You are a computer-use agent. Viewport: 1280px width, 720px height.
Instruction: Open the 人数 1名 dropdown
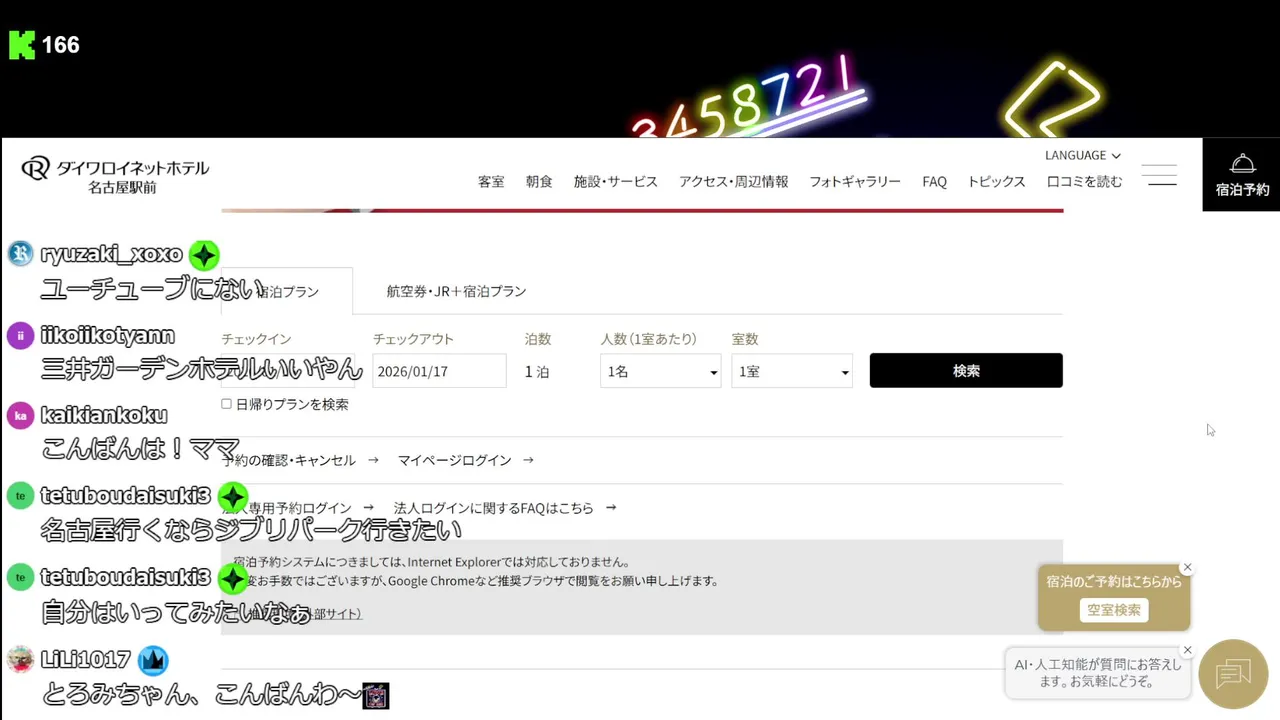click(661, 371)
